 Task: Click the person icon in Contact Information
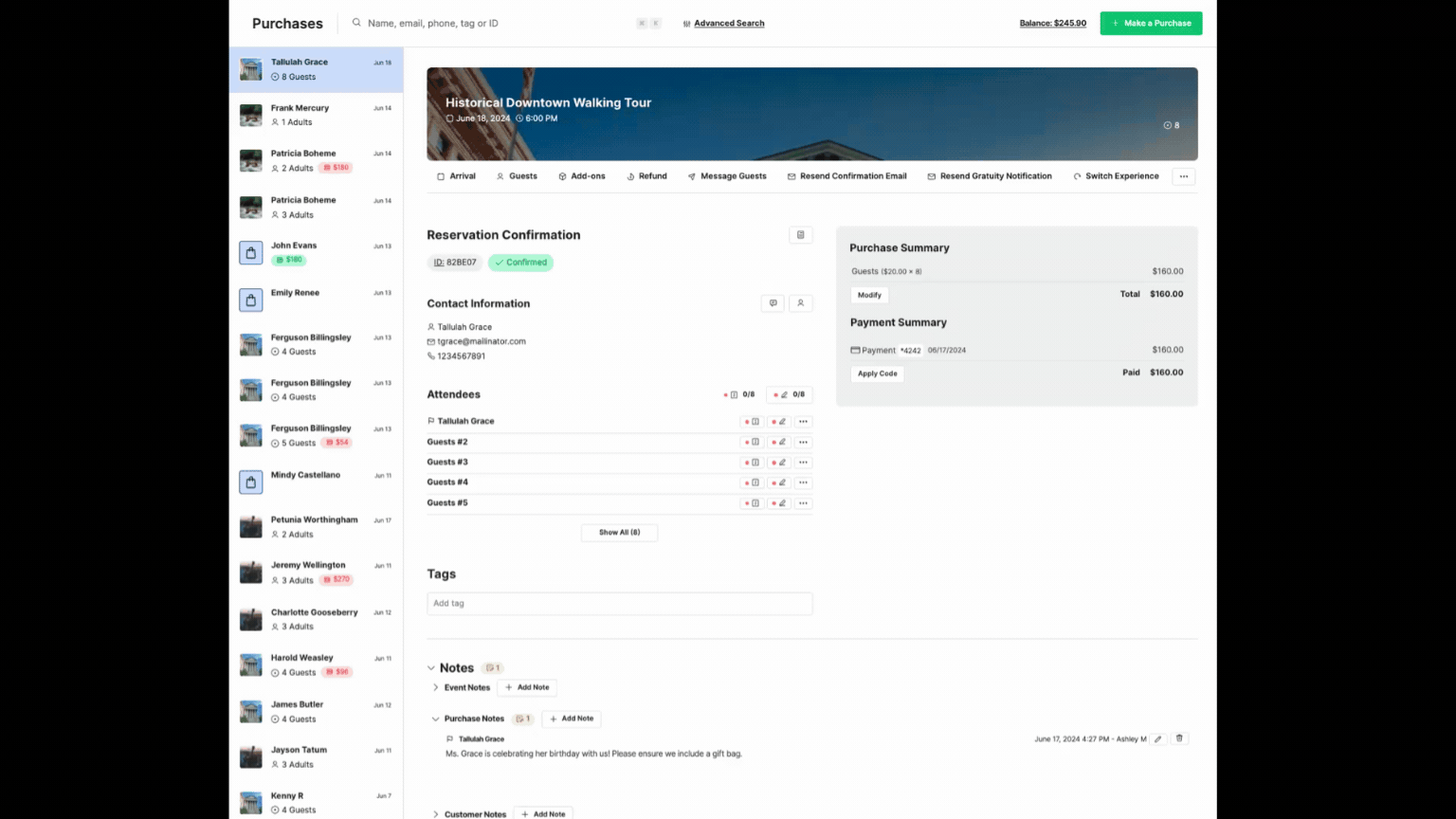tap(801, 303)
